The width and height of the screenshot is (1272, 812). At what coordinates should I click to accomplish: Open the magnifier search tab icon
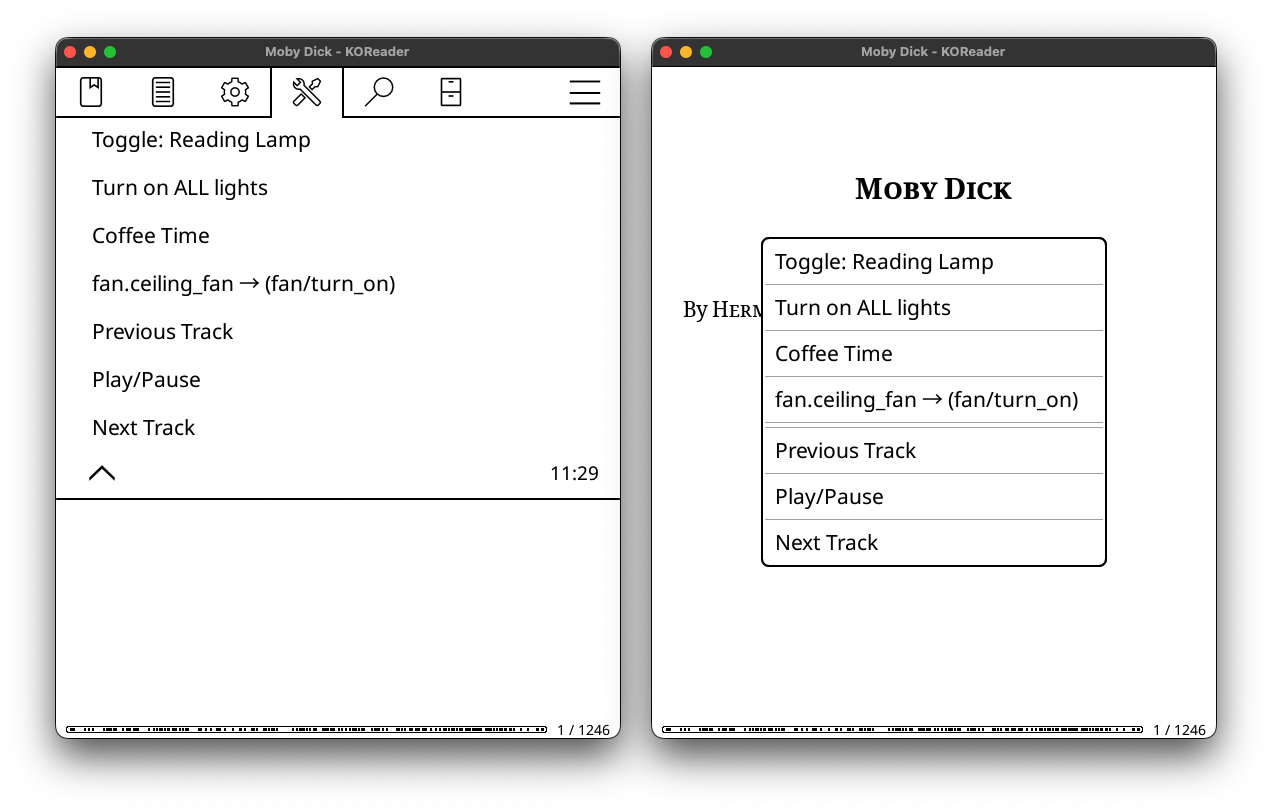click(379, 92)
